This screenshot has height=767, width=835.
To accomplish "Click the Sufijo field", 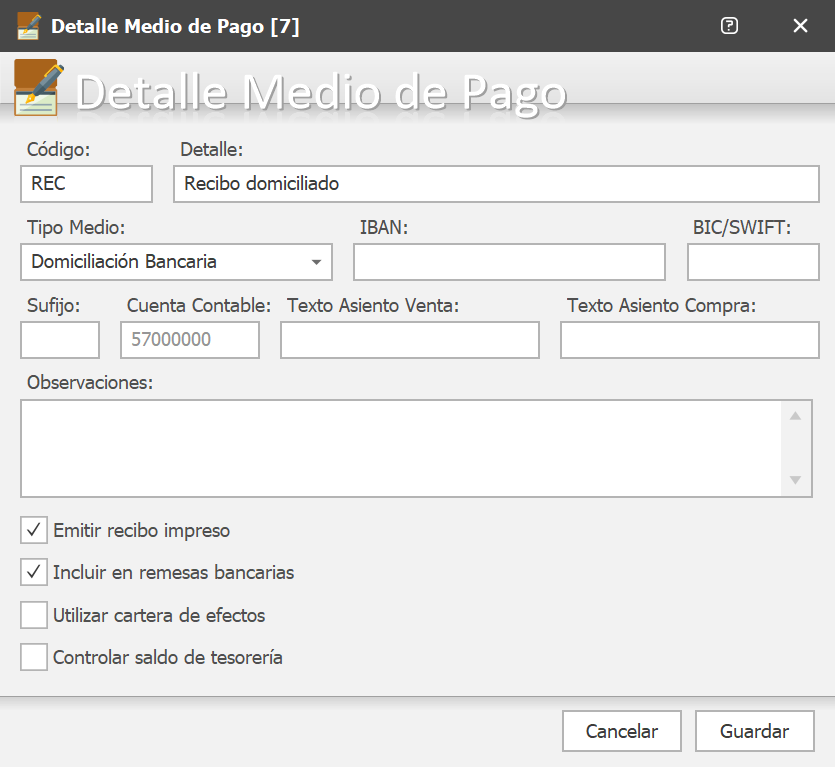I will coord(60,340).
